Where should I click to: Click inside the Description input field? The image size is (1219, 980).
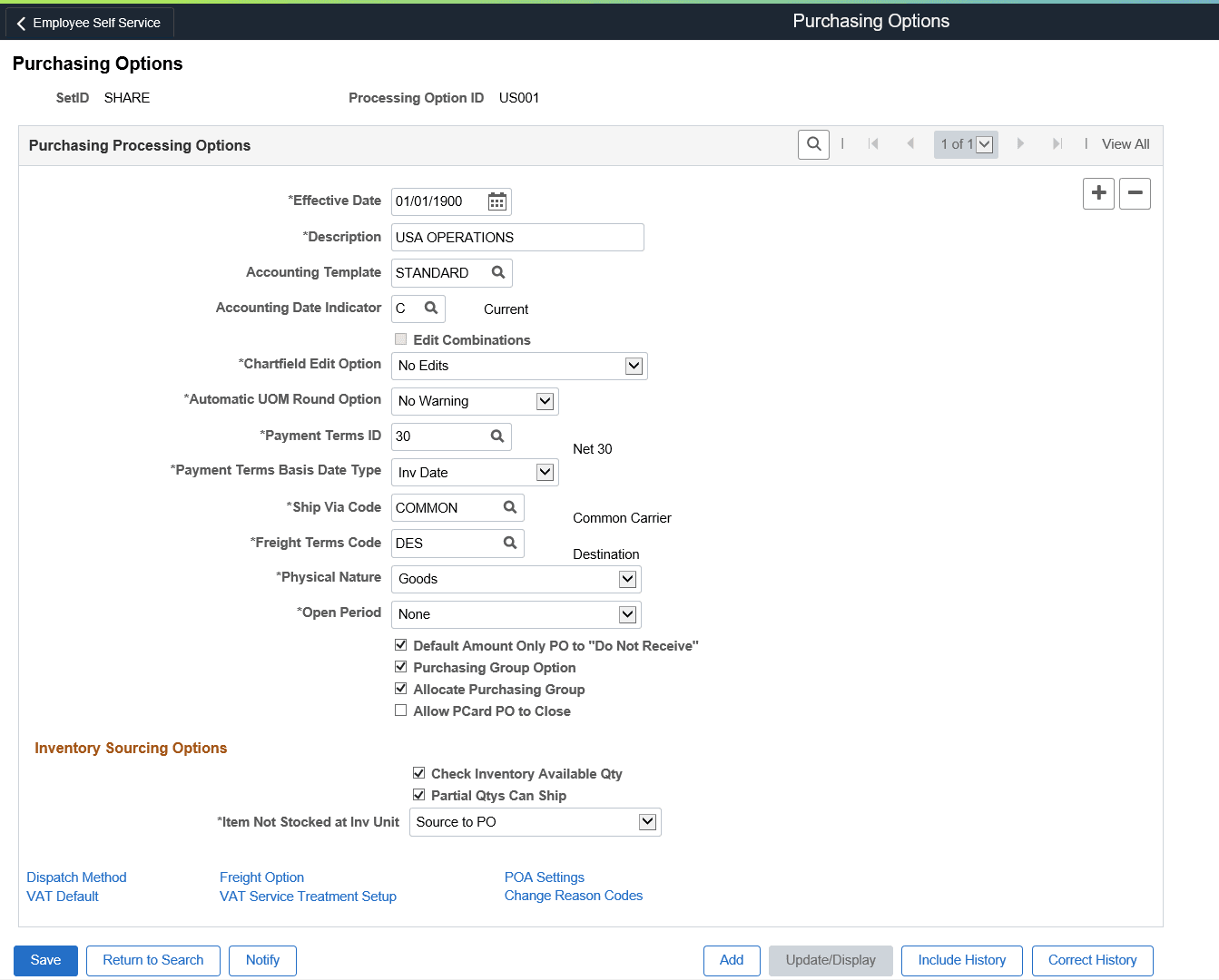pyautogui.click(x=516, y=237)
